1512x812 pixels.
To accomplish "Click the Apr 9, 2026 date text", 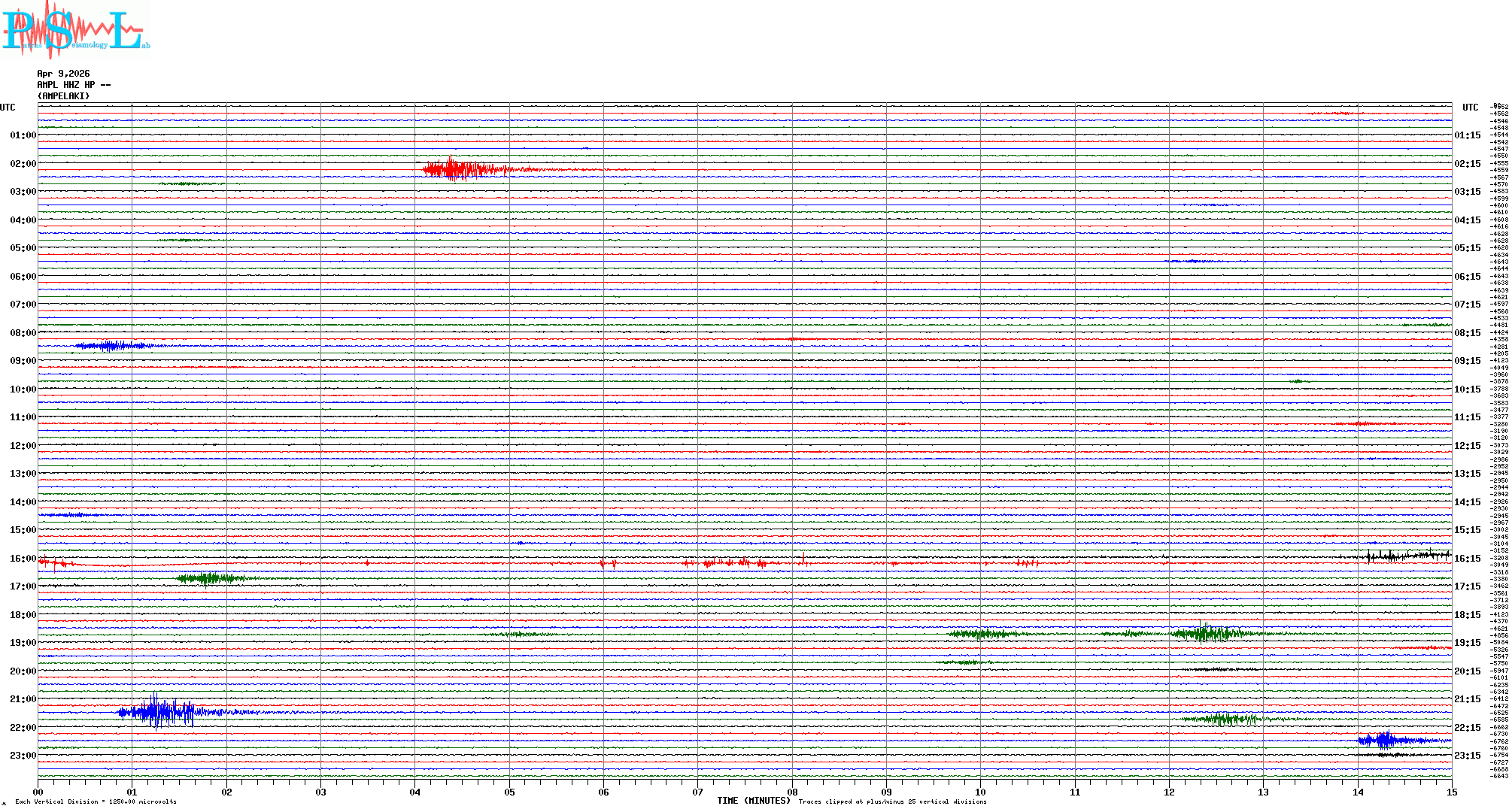I will [x=63, y=74].
